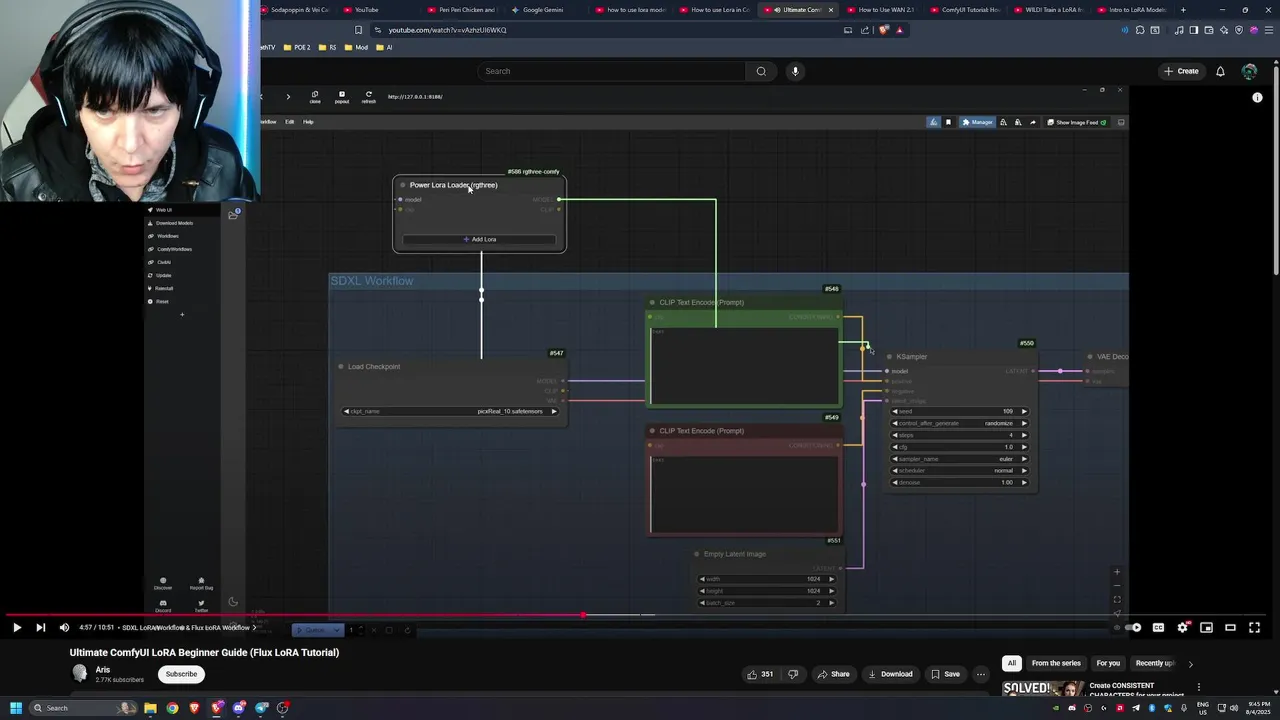
Task: Click the negative CLIP Text Encode prompt box
Action: 744,494
